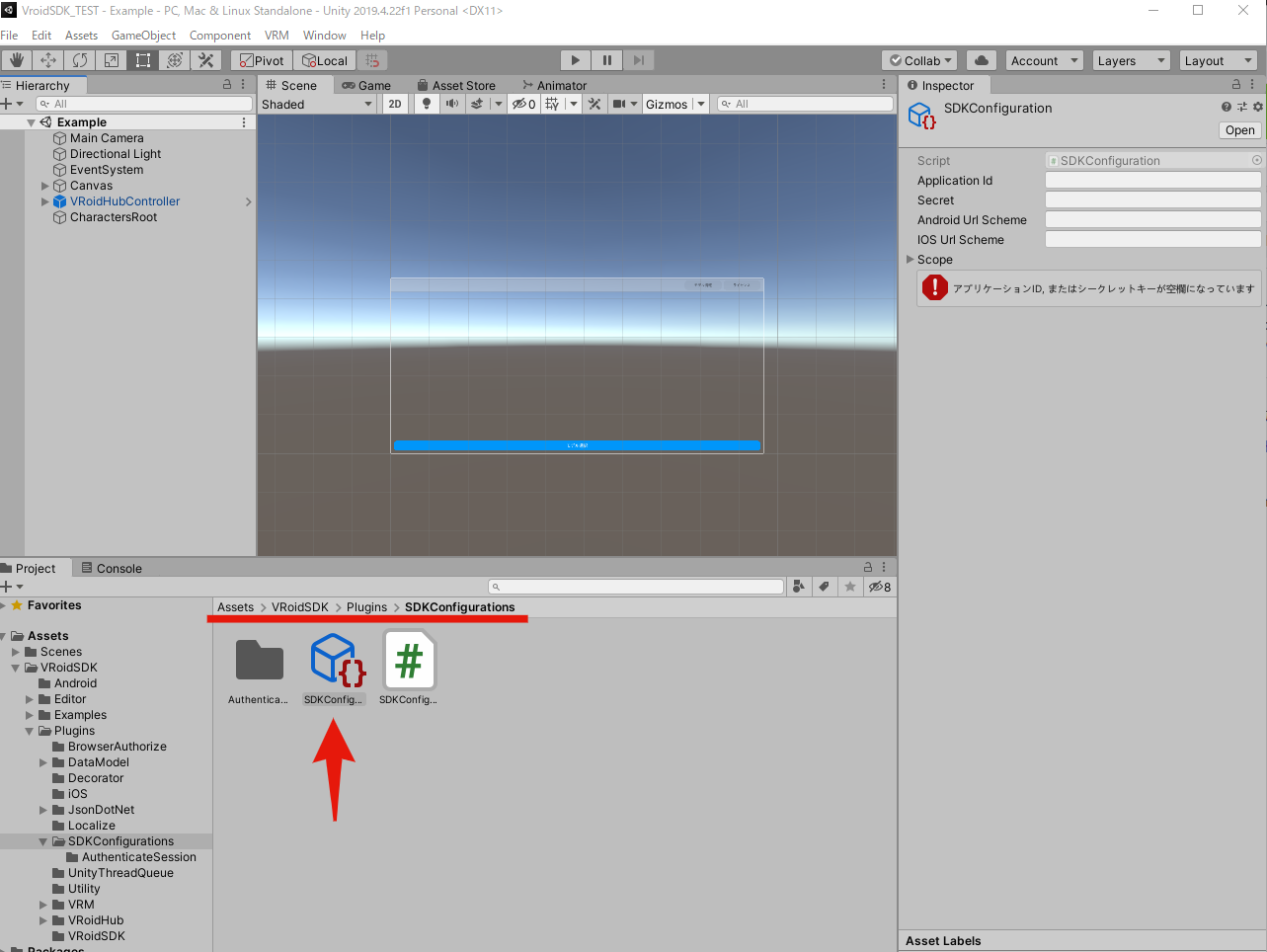This screenshot has width=1267, height=952.
Task: Expand Canvas in Hierarchy
Action: click(45, 186)
